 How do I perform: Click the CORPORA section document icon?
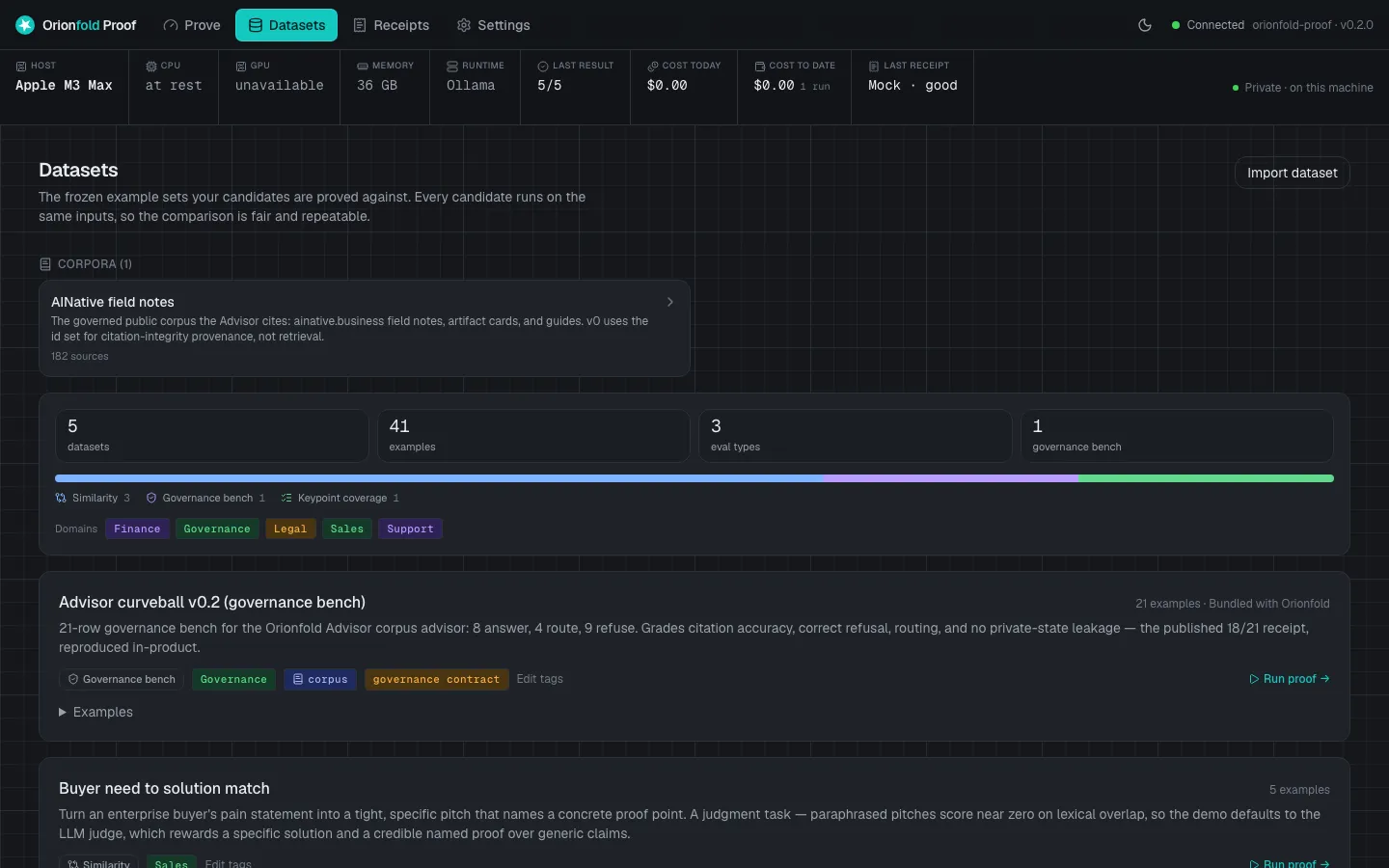45,263
